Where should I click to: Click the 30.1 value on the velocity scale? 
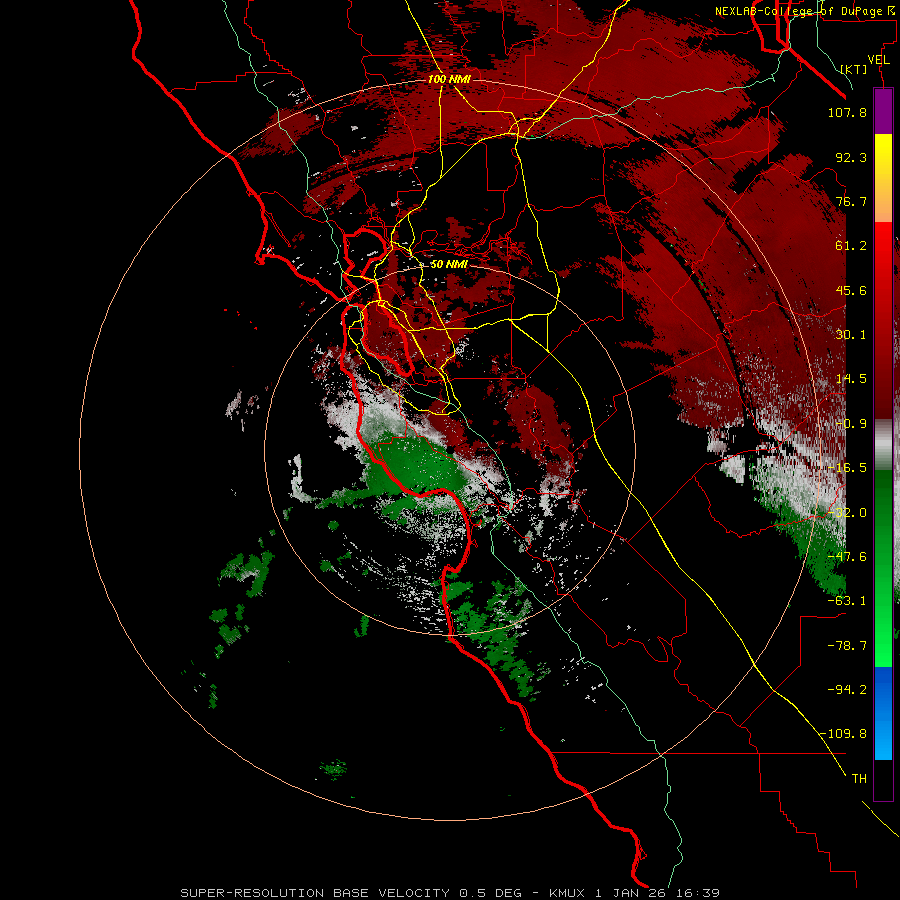(851, 335)
